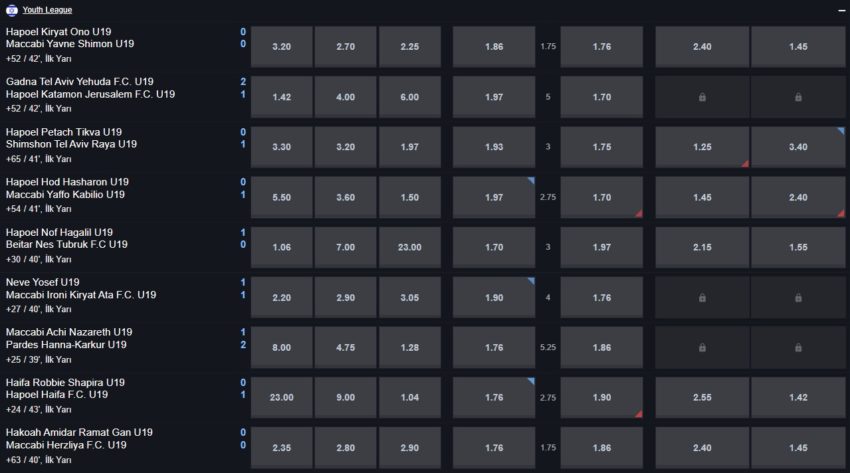Click right lock icon in Maccabi Achi Nazareth row
The height and width of the screenshot is (473, 850).
[798, 347]
